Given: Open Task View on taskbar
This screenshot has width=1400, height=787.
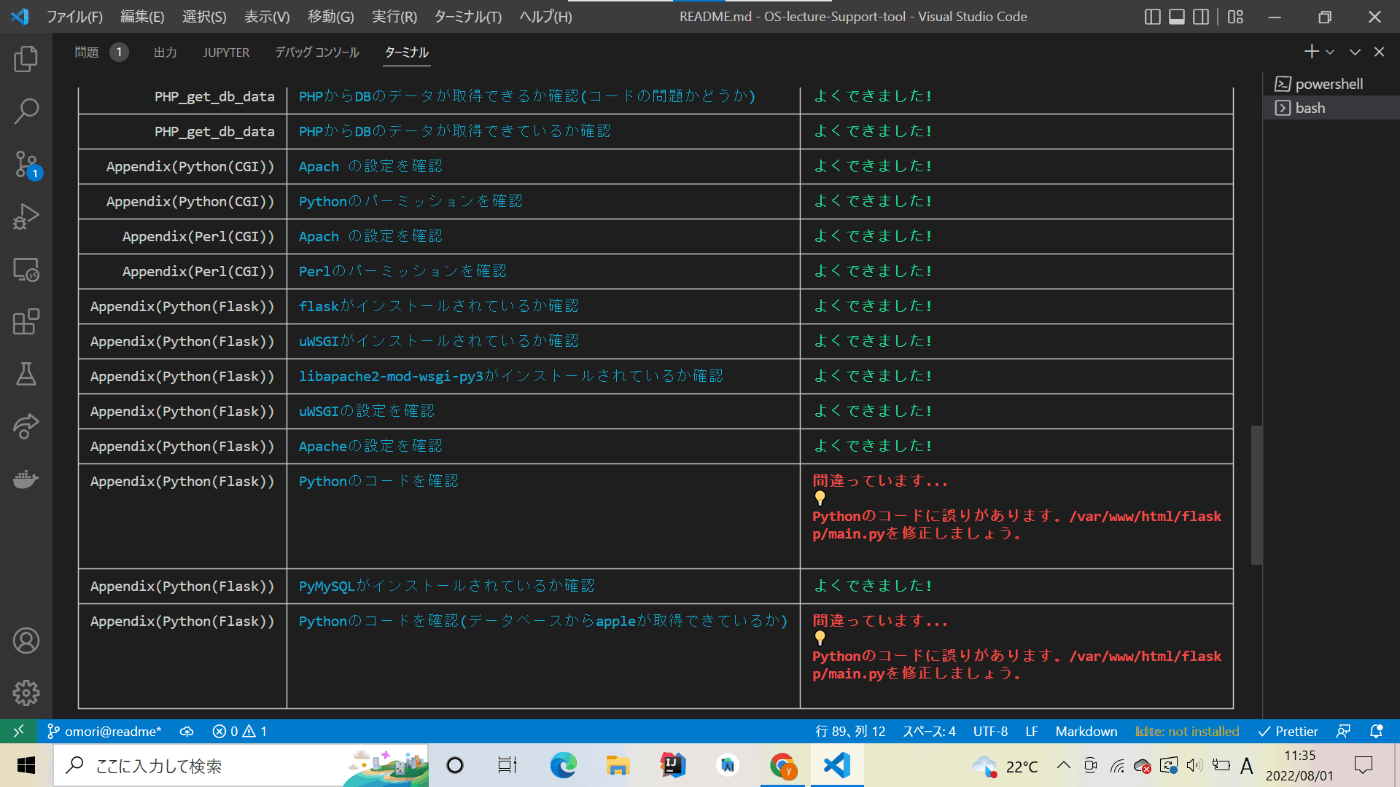Looking at the screenshot, I should pyautogui.click(x=508, y=766).
